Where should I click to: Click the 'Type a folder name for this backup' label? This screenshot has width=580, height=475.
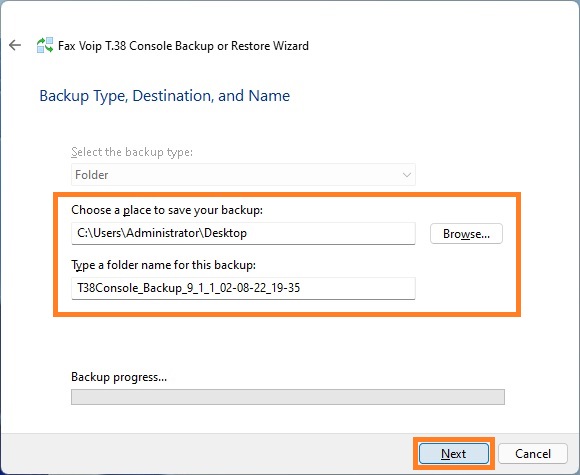tap(163, 265)
